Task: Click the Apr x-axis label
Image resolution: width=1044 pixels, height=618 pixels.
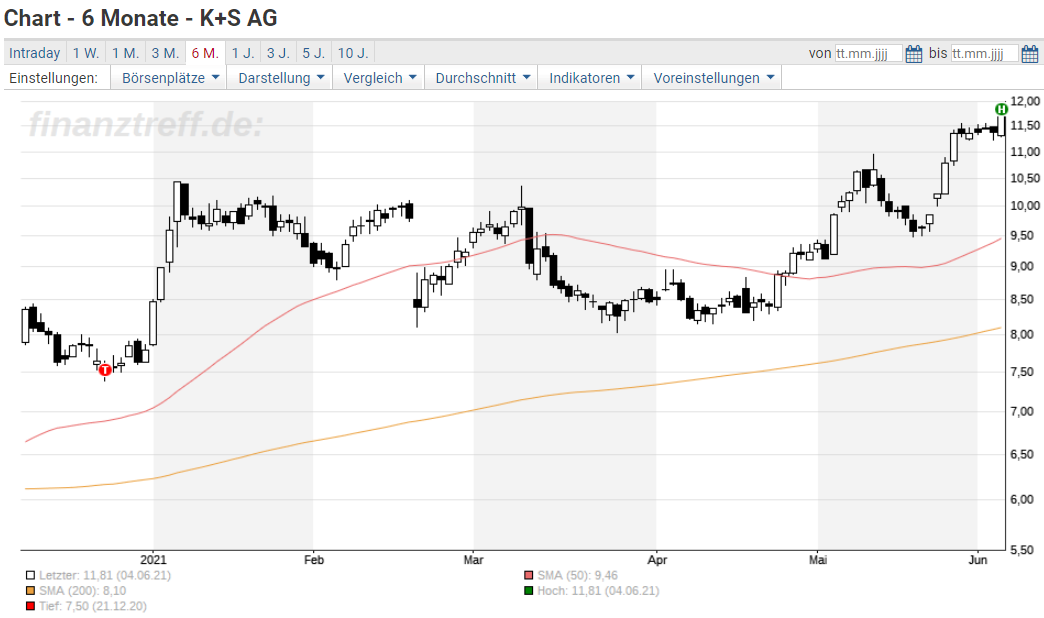Action: click(x=657, y=560)
